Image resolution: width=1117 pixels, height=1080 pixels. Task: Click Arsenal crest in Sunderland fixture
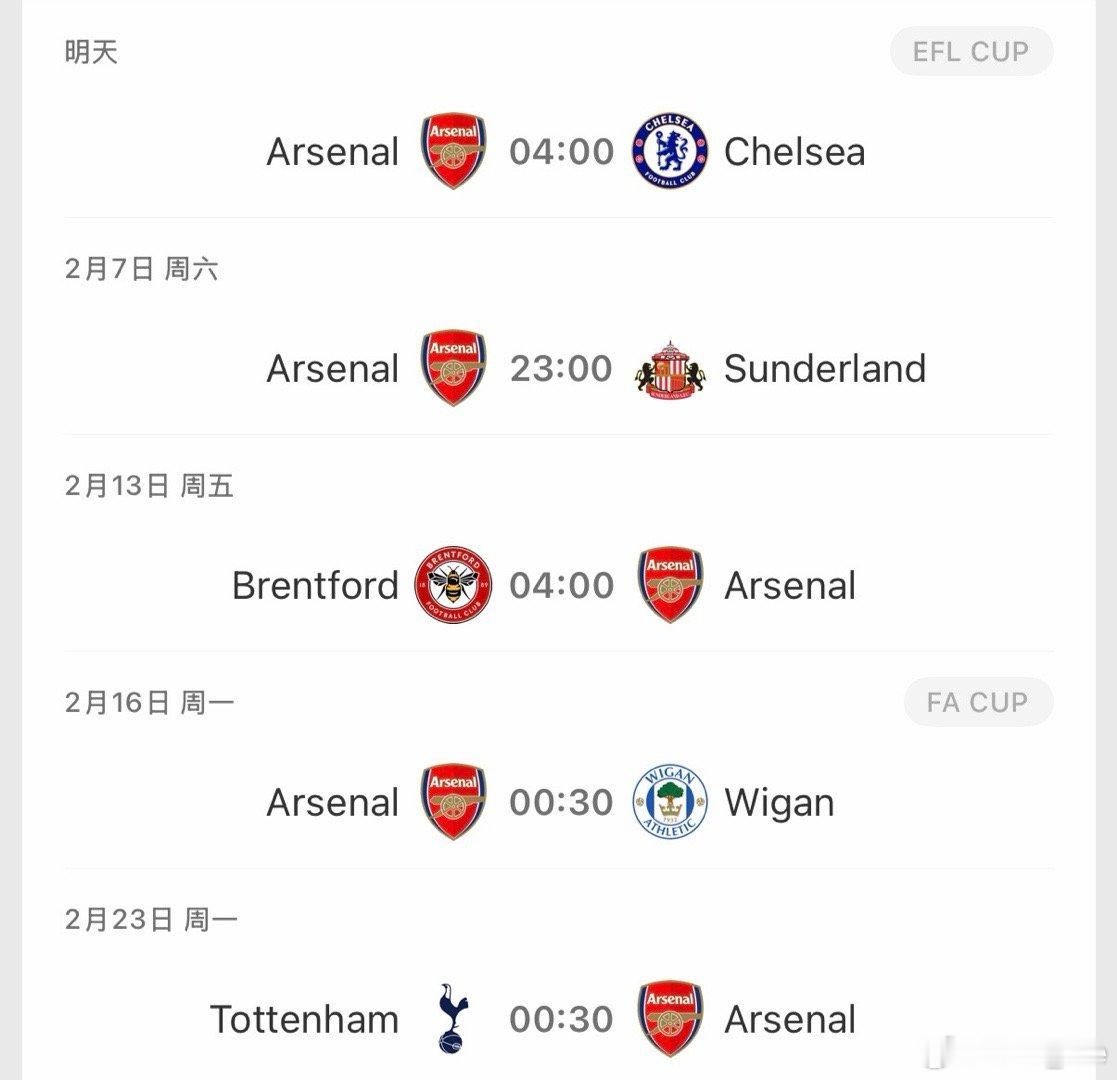(453, 368)
